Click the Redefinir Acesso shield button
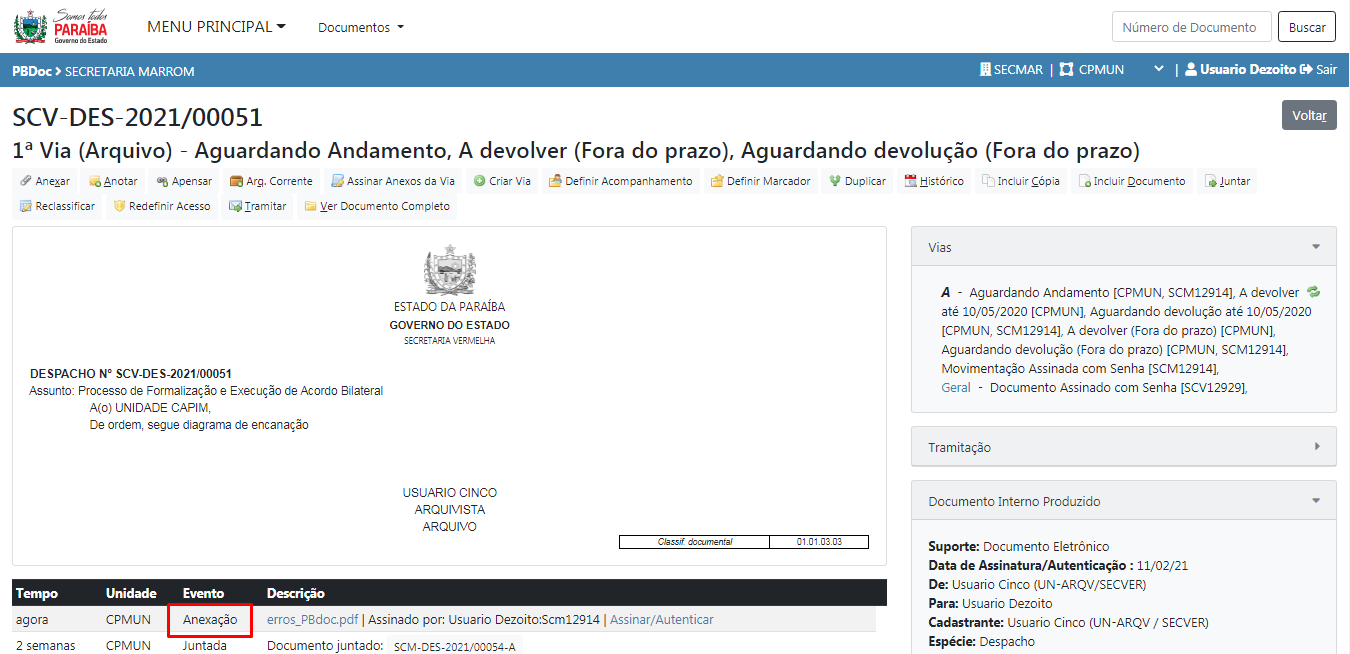 point(161,206)
